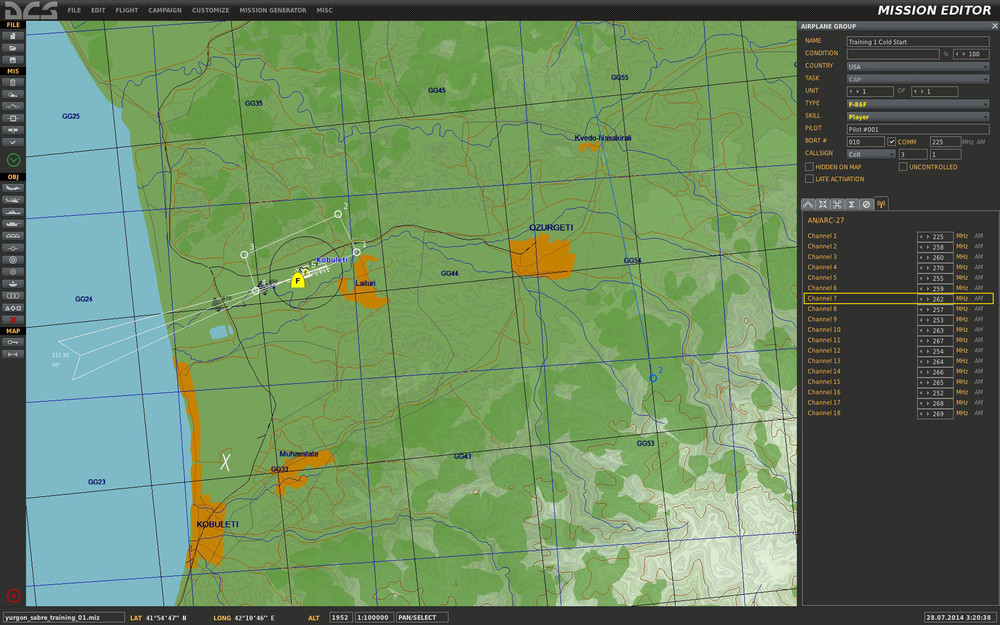1000x625 pixels.
Task: Open the radio antenna tab
Action: coord(881,203)
